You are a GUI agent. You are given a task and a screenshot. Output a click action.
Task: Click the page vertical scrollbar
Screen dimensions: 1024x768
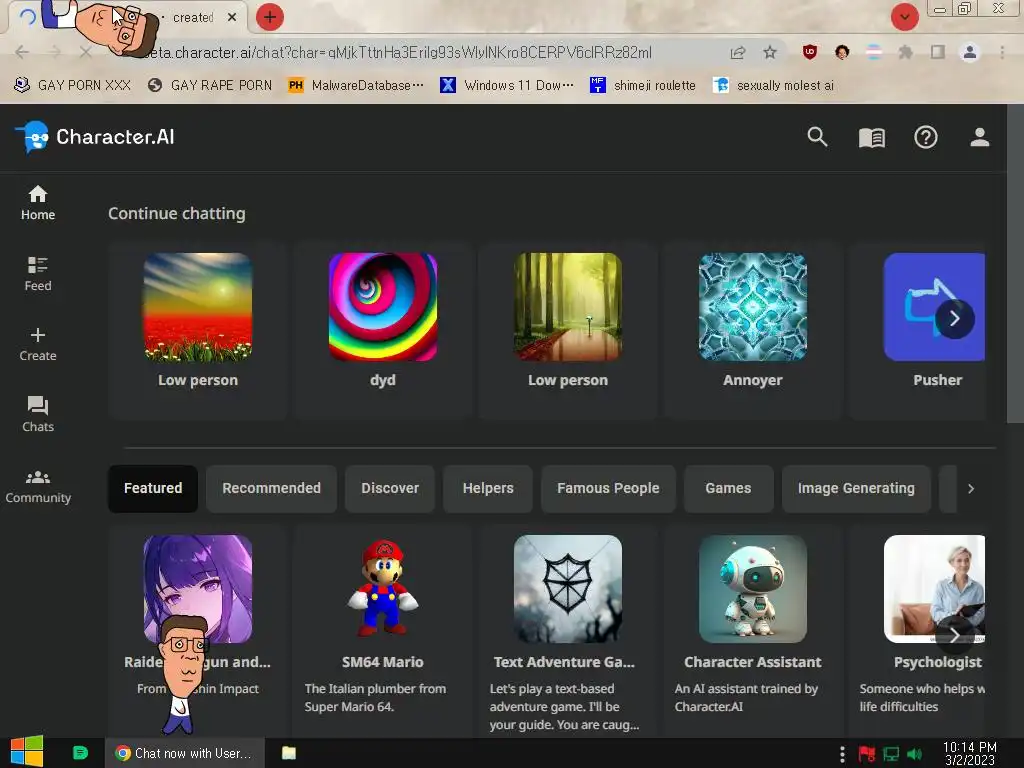click(x=1015, y=264)
